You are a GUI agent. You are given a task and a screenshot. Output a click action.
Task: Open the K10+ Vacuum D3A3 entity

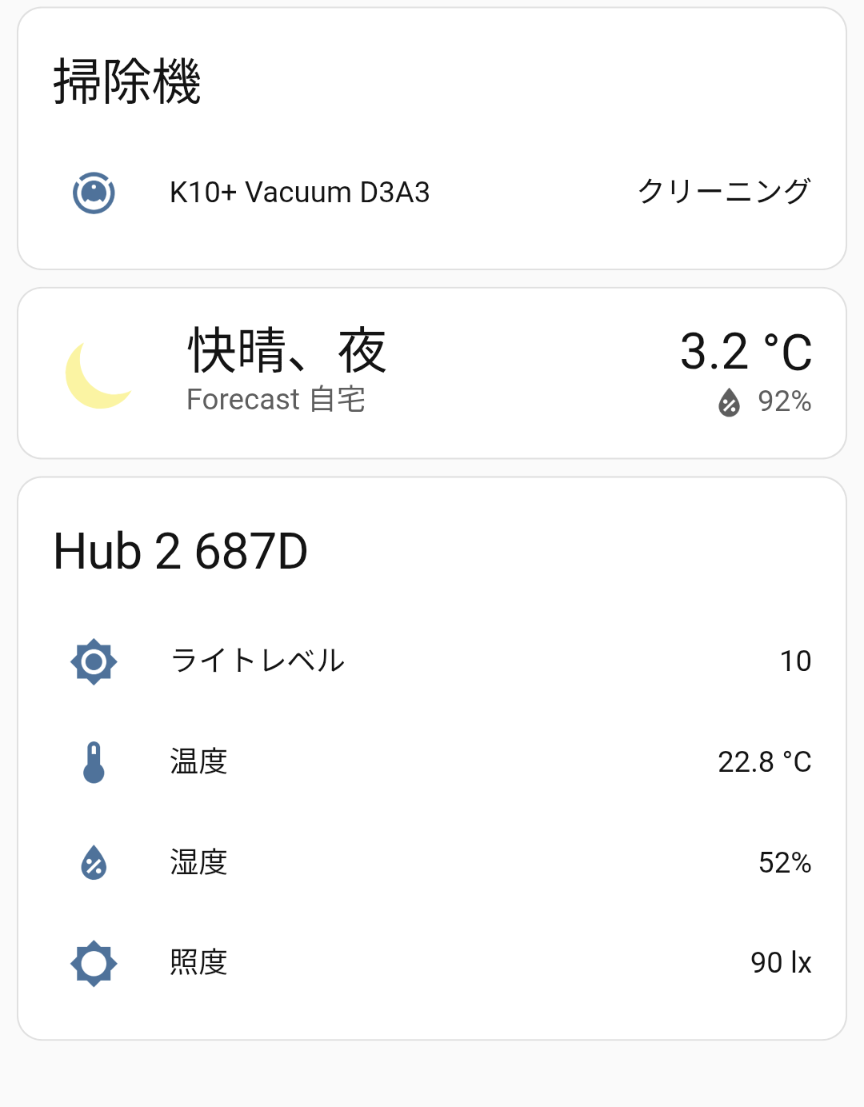pyautogui.click(x=299, y=192)
